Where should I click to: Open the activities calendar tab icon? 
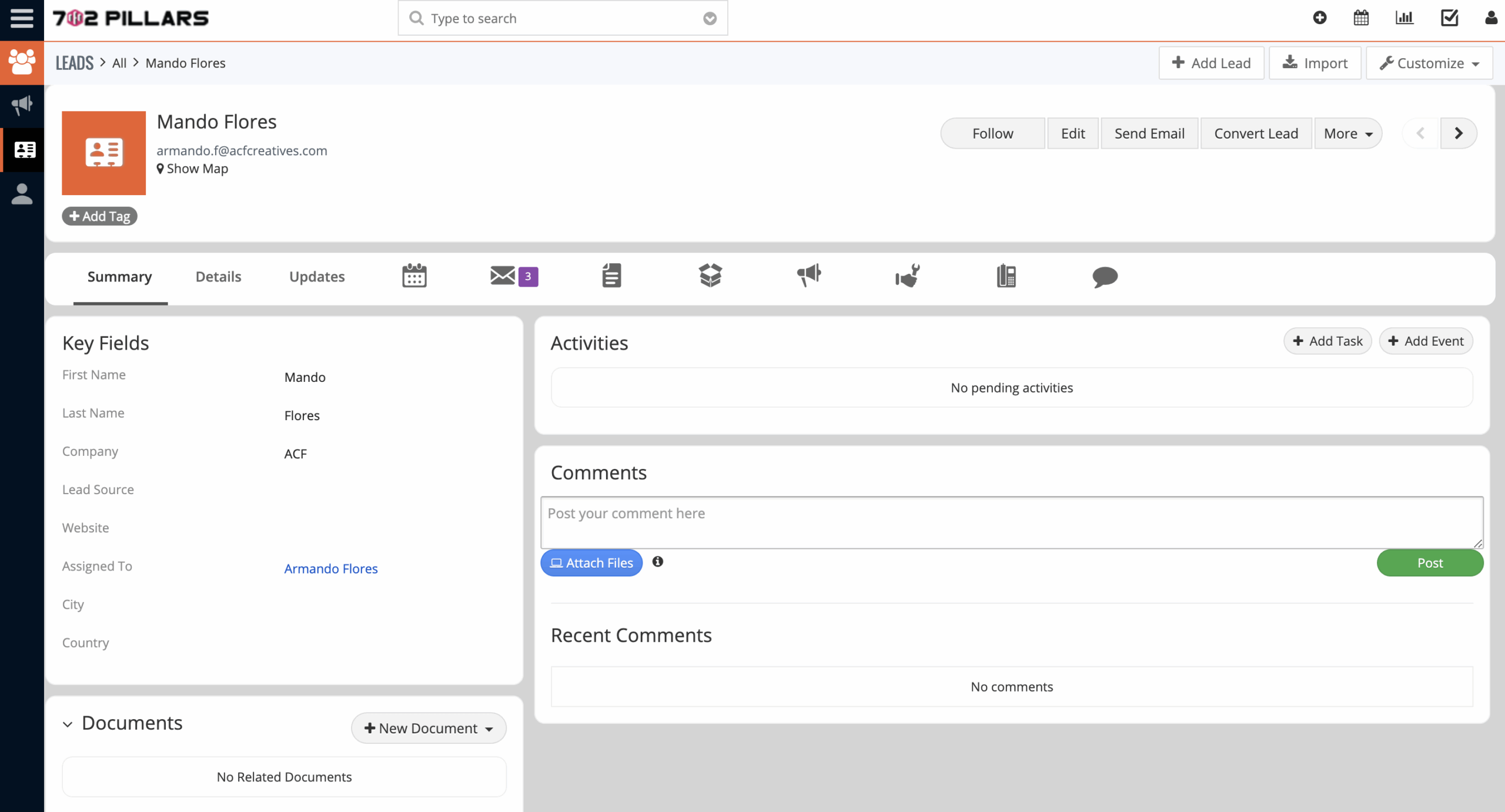[x=414, y=276]
